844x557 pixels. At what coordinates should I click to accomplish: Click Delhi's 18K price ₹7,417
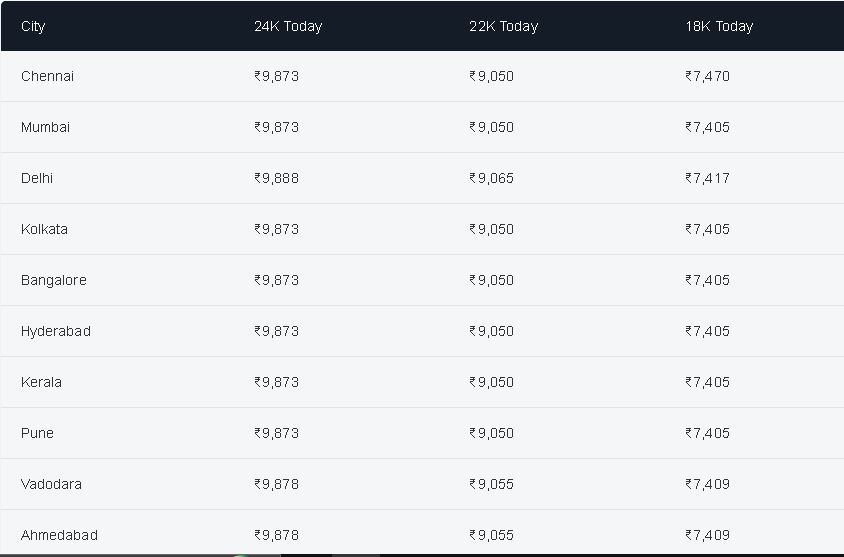pyautogui.click(x=707, y=178)
